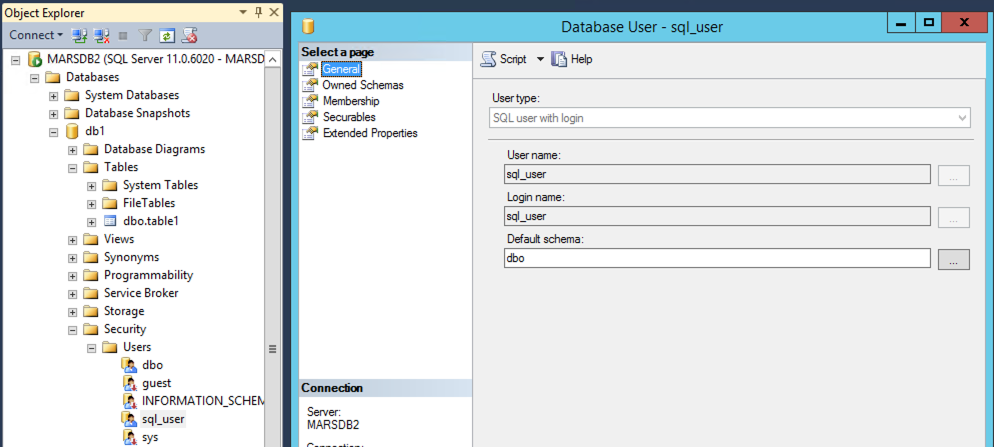Collapse the Tables folder node
This screenshot has width=994, height=447.
pyautogui.click(x=73, y=167)
